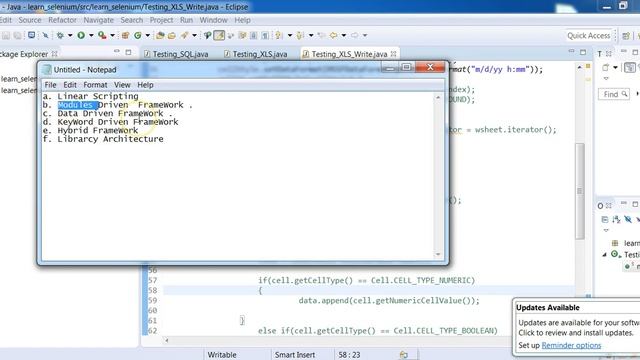Maximize the editor area
The width and height of the screenshot is (640, 360).
(583, 52)
